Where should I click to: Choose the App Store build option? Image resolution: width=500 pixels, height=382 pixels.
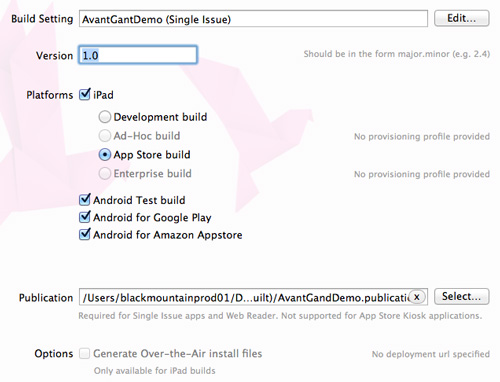tap(105, 155)
